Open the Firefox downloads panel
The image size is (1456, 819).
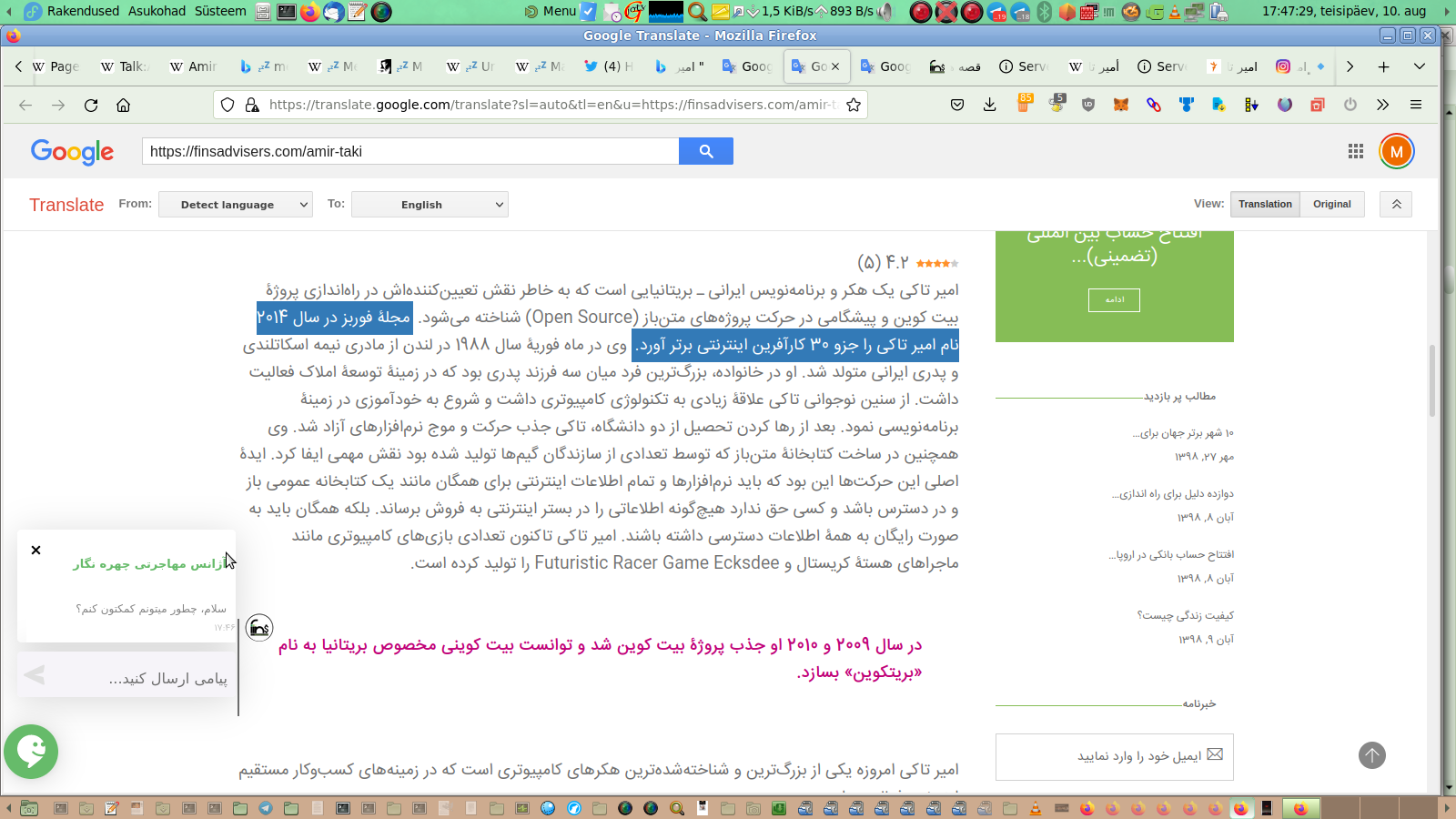(x=990, y=105)
